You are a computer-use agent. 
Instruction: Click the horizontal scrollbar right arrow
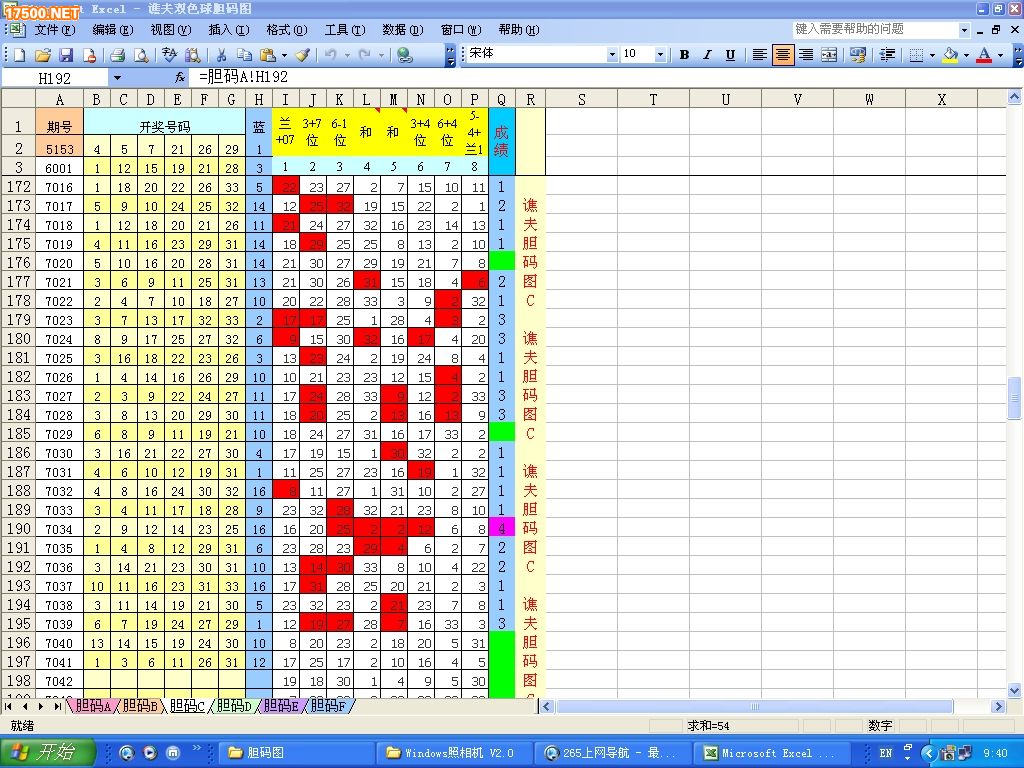997,706
